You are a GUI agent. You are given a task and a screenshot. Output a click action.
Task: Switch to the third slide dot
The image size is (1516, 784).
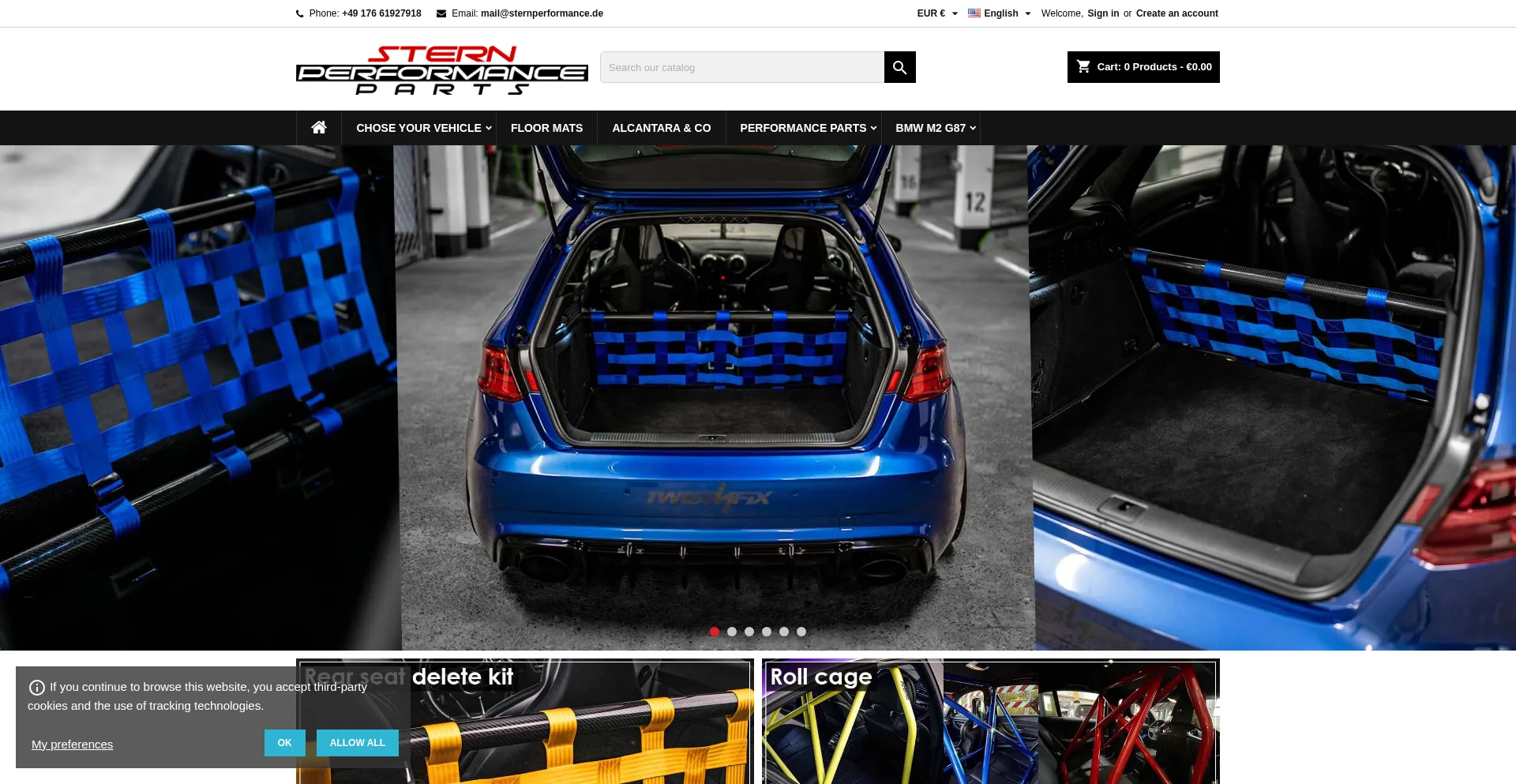pos(749,632)
